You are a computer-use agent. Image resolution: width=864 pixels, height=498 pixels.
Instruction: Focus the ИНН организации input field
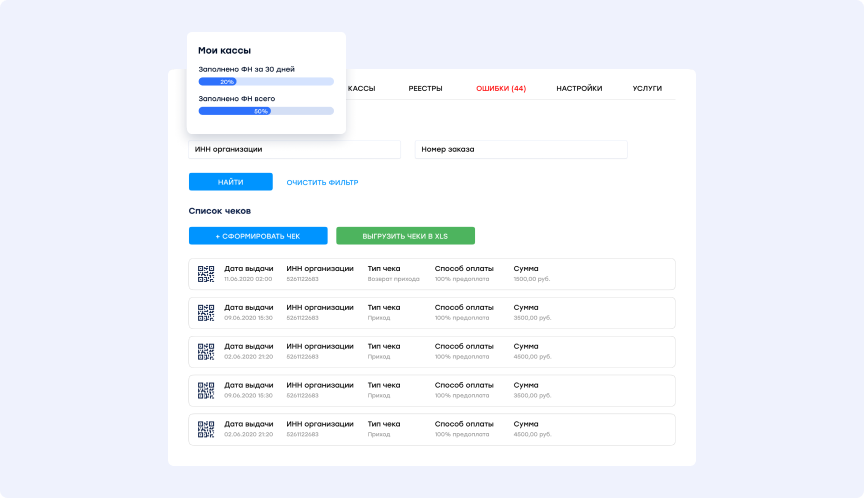(x=294, y=149)
